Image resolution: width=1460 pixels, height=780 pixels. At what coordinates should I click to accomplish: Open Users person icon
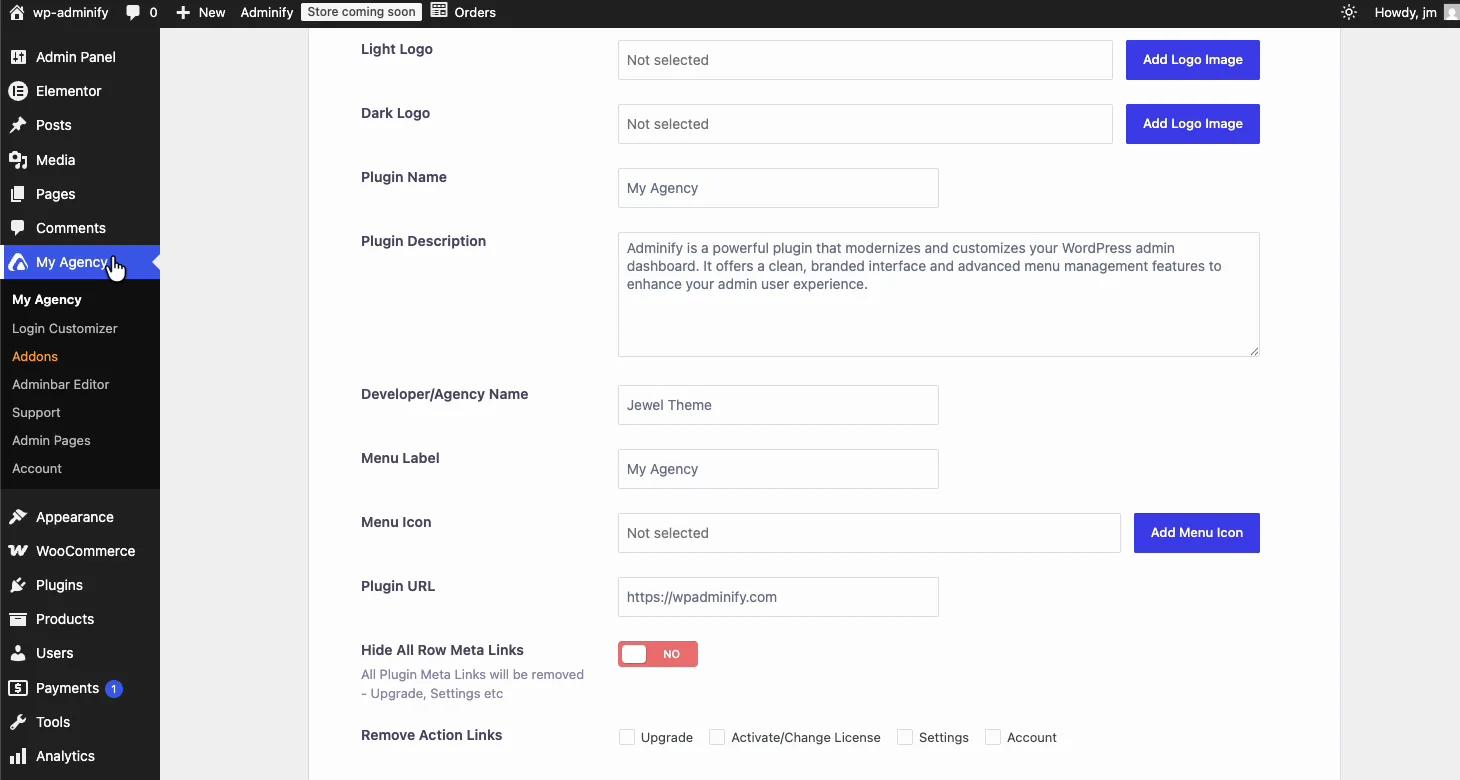(x=18, y=653)
